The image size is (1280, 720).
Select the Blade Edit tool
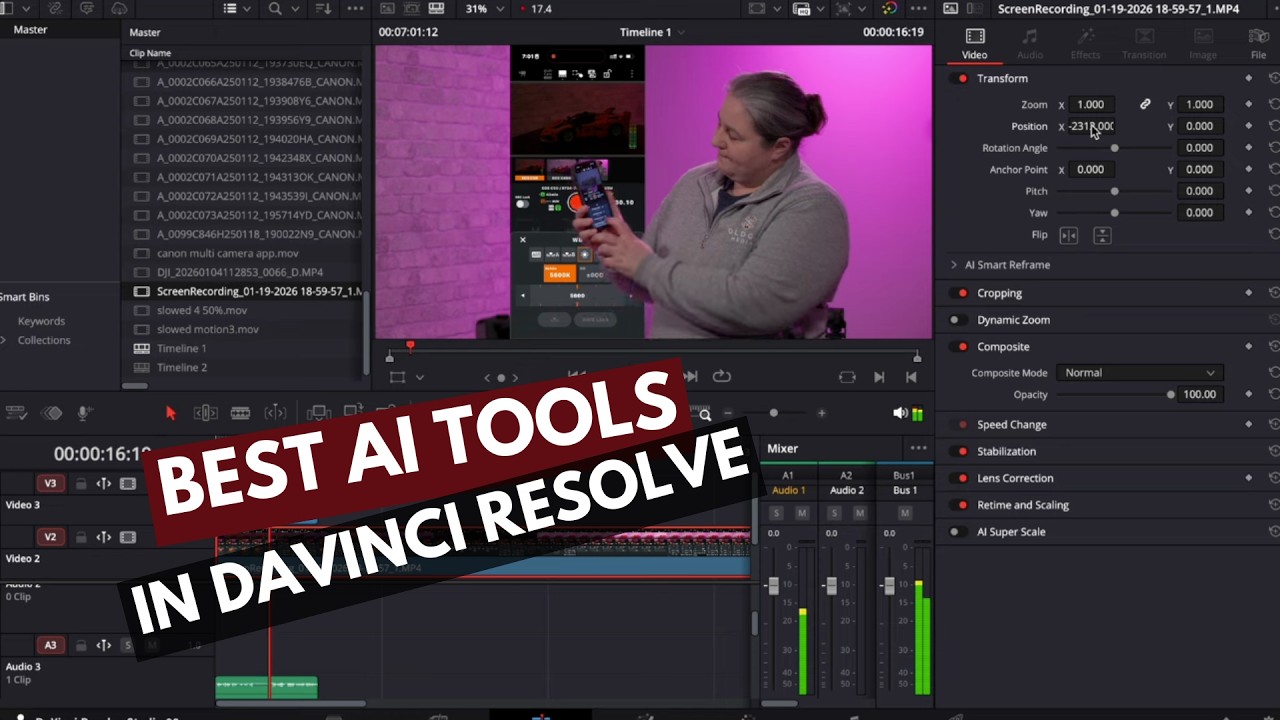tap(240, 413)
